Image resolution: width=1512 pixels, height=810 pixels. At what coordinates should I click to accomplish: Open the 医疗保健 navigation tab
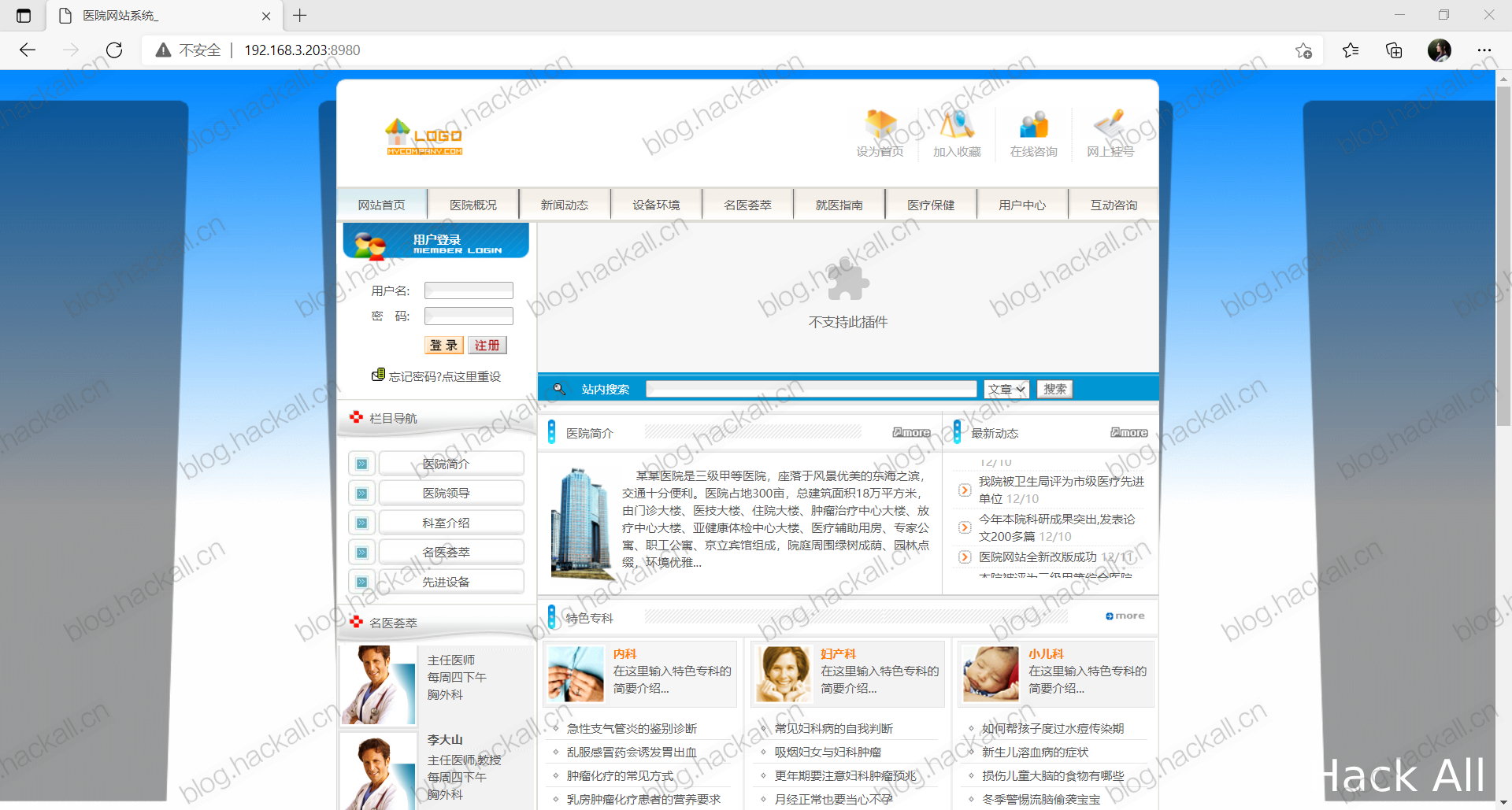pyautogui.click(x=931, y=205)
